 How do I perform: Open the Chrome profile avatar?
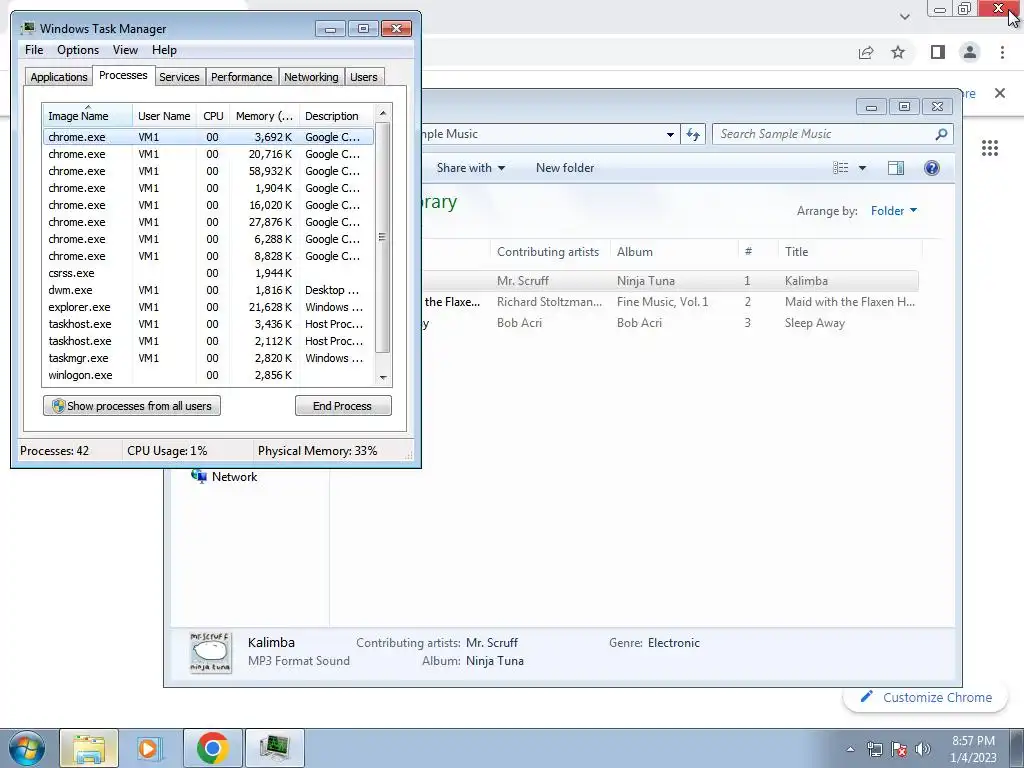(970, 52)
